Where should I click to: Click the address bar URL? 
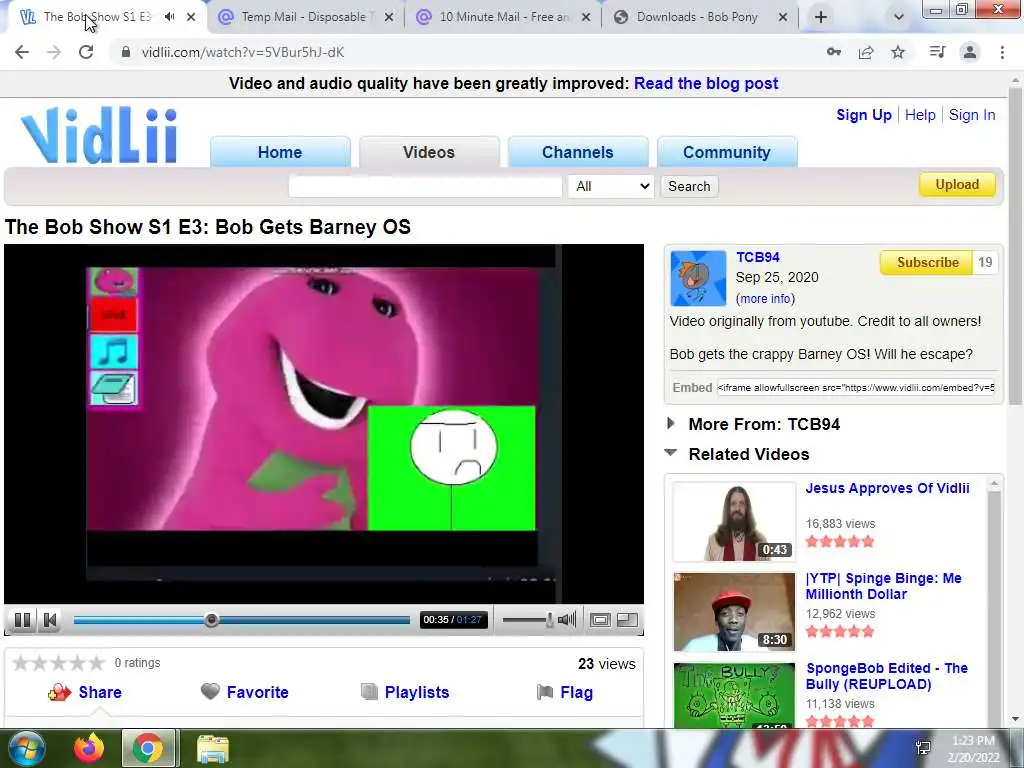[x=243, y=52]
